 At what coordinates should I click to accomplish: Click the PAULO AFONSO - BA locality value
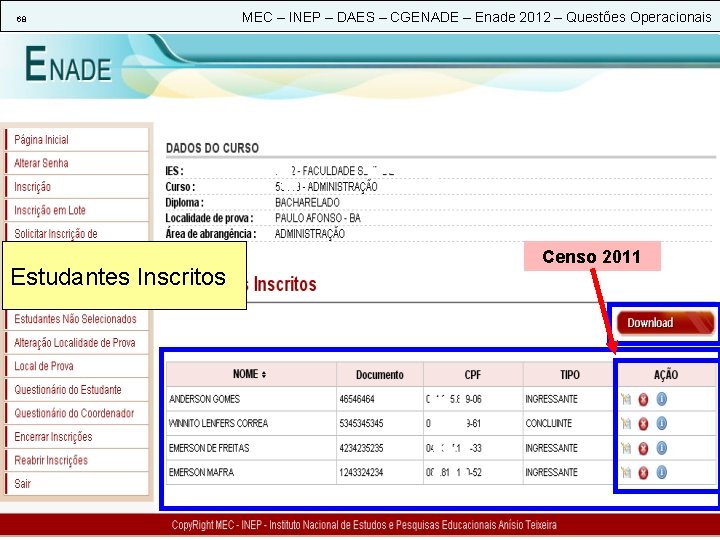318,218
